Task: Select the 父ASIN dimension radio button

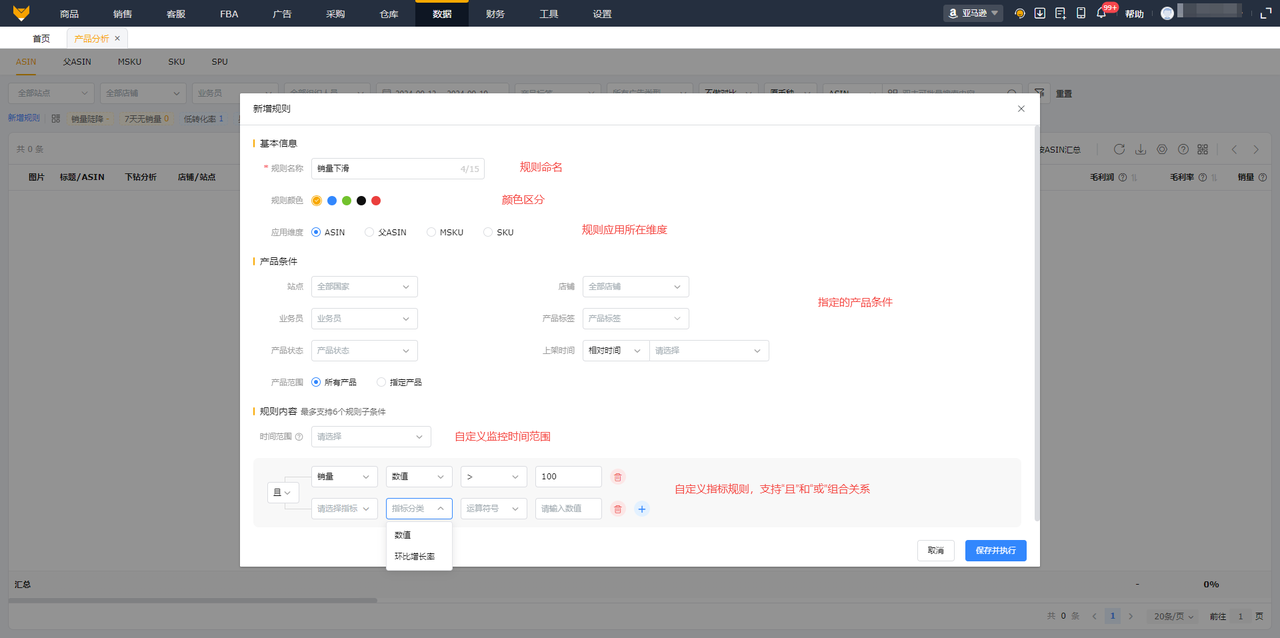Action: click(x=369, y=232)
